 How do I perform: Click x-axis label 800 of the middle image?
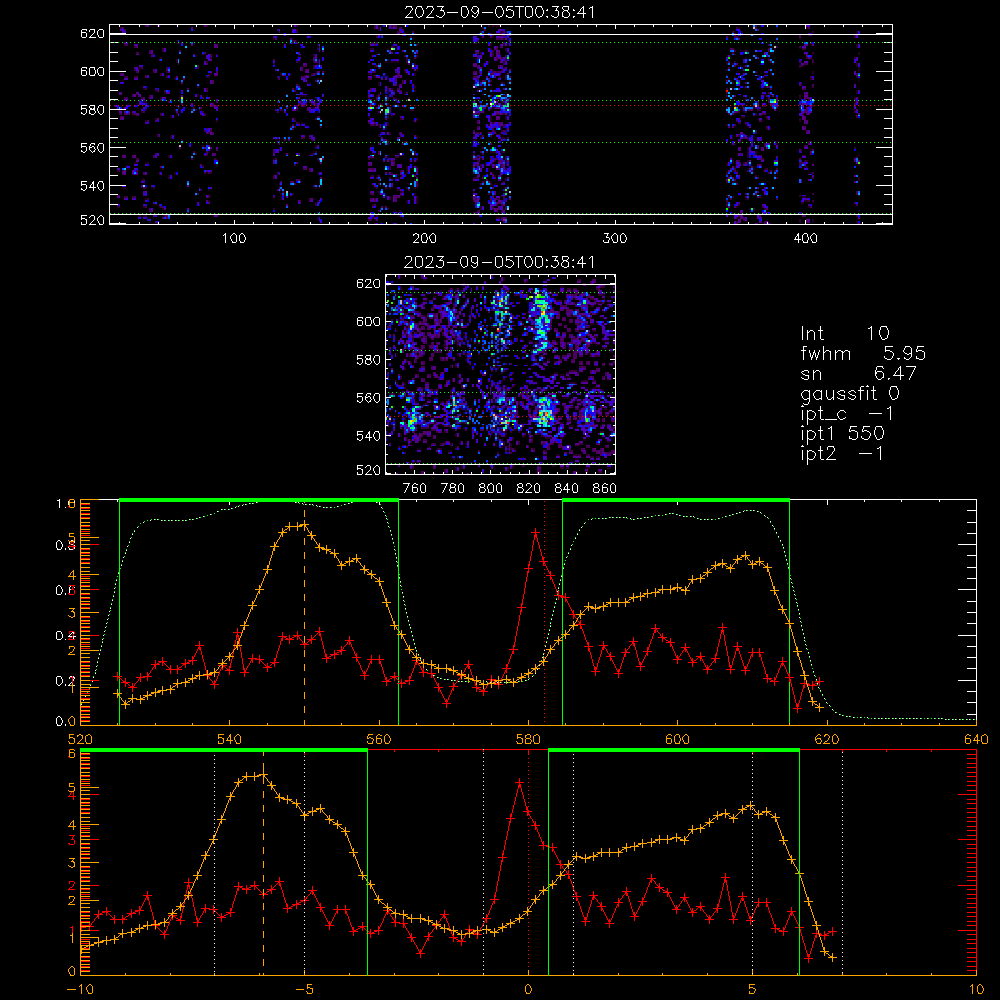490,489
